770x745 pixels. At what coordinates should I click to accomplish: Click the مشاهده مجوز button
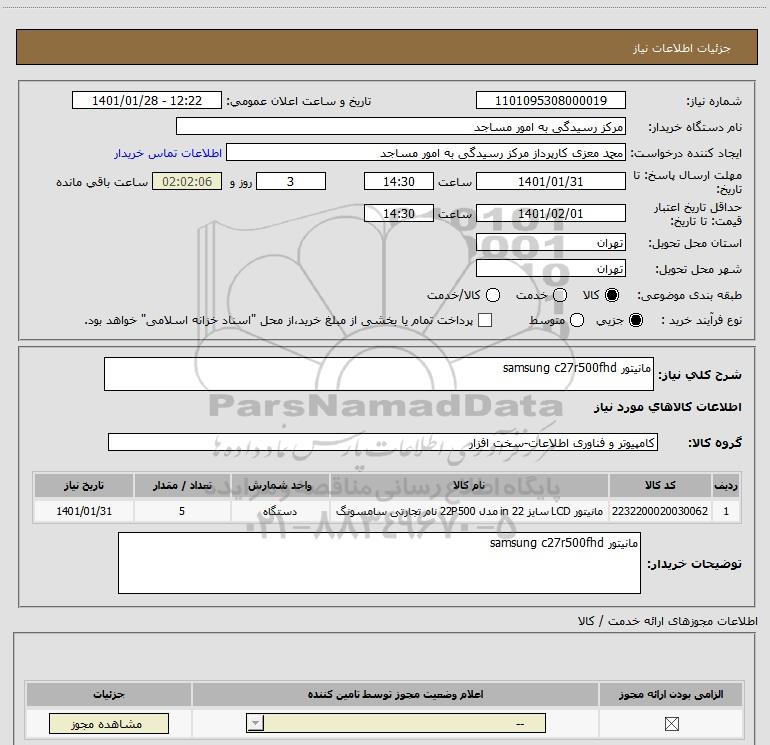109,723
